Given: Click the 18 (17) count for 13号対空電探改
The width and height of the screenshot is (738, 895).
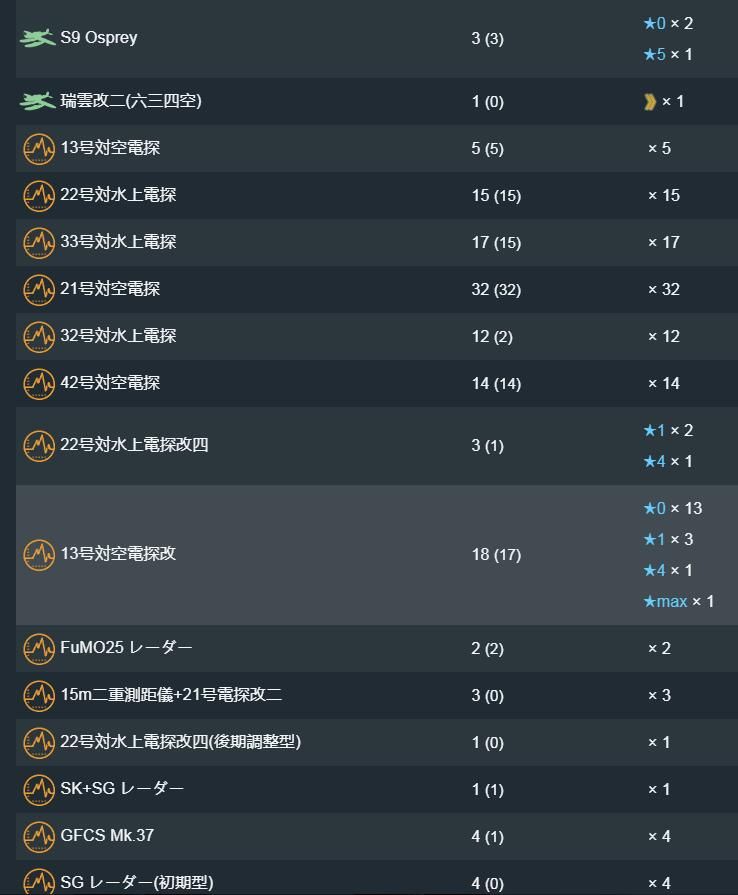Looking at the screenshot, I should click(496, 555).
